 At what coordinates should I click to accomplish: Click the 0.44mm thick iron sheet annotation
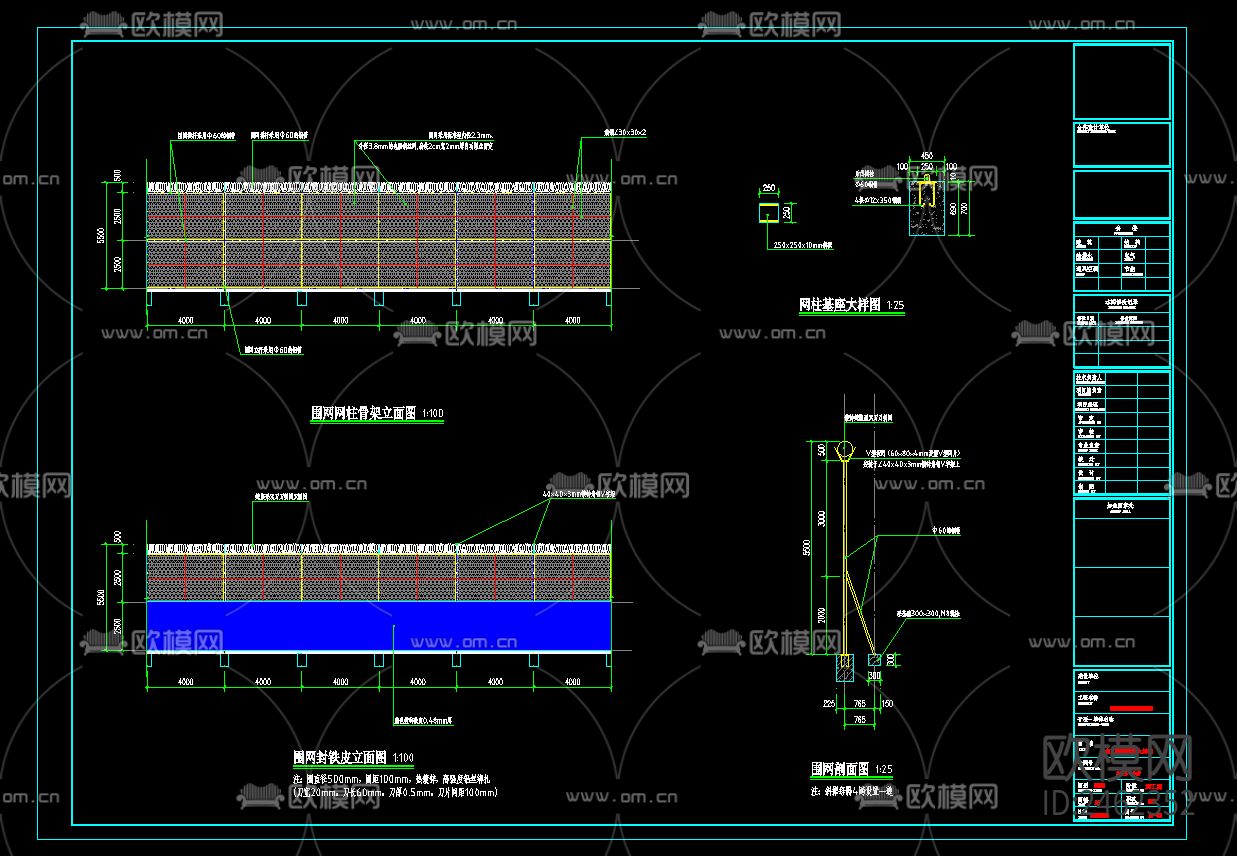424,719
